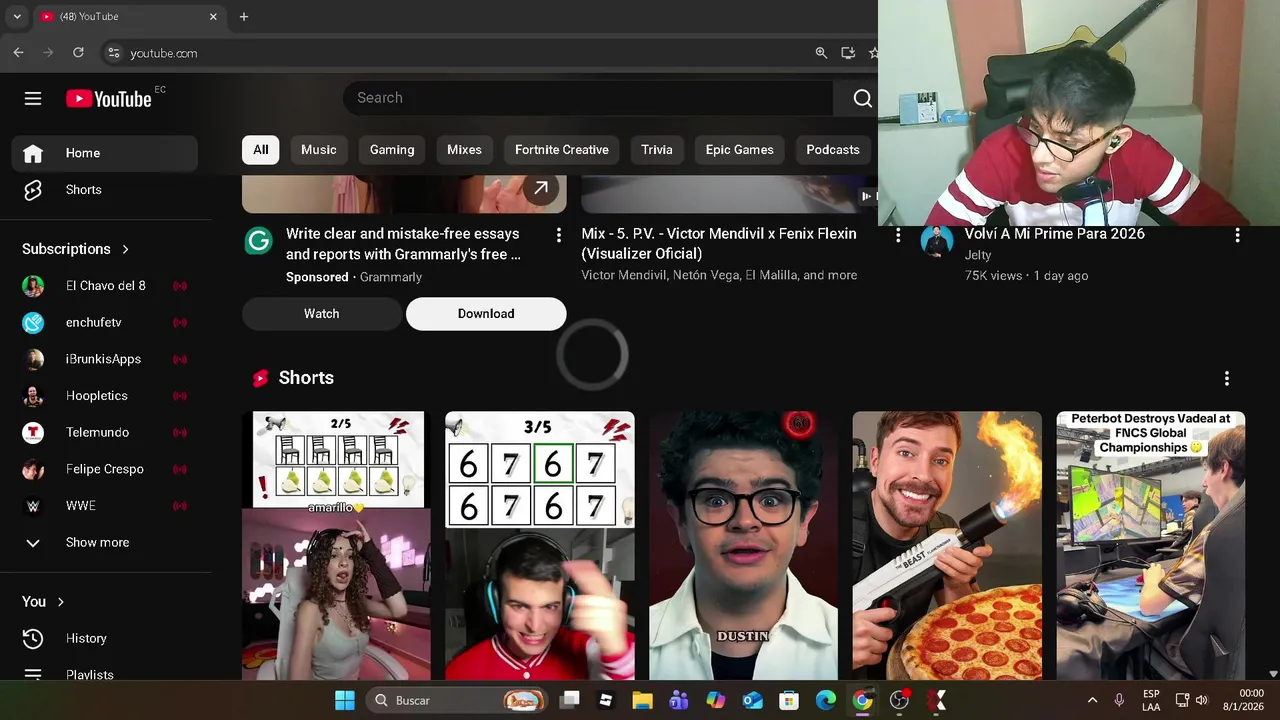
Task: Open the Grammarly essays ad title
Action: click(403, 244)
